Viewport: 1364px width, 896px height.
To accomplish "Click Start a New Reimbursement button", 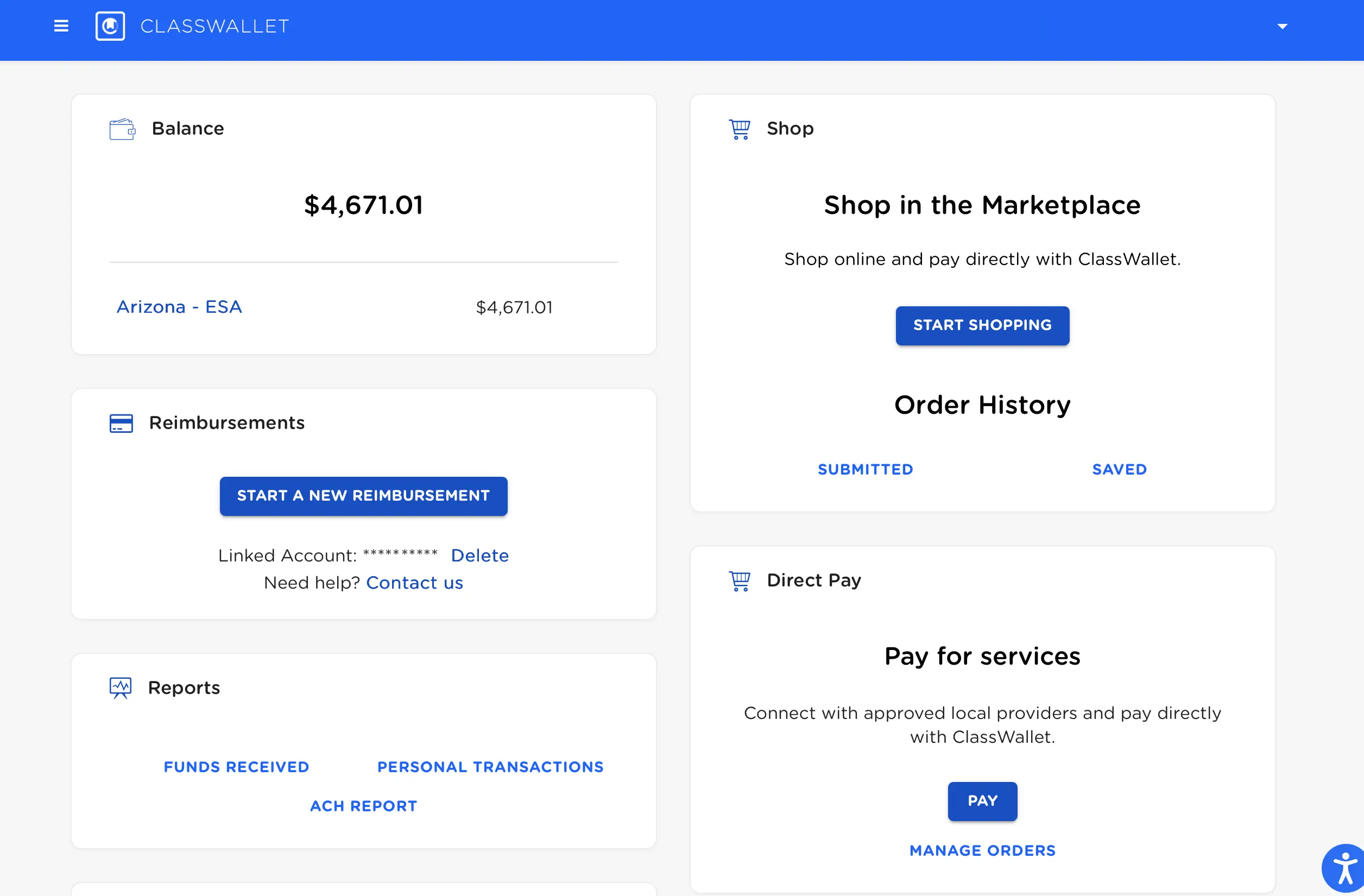I will pyautogui.click(x=364, y=496).
